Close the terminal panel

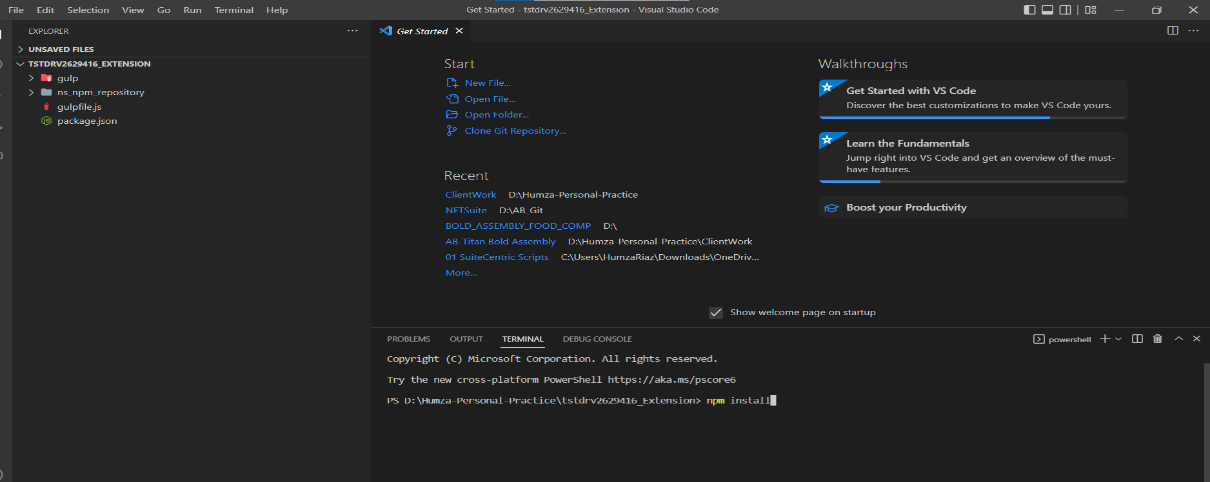pyautogui.click(x=1196, y=339)
